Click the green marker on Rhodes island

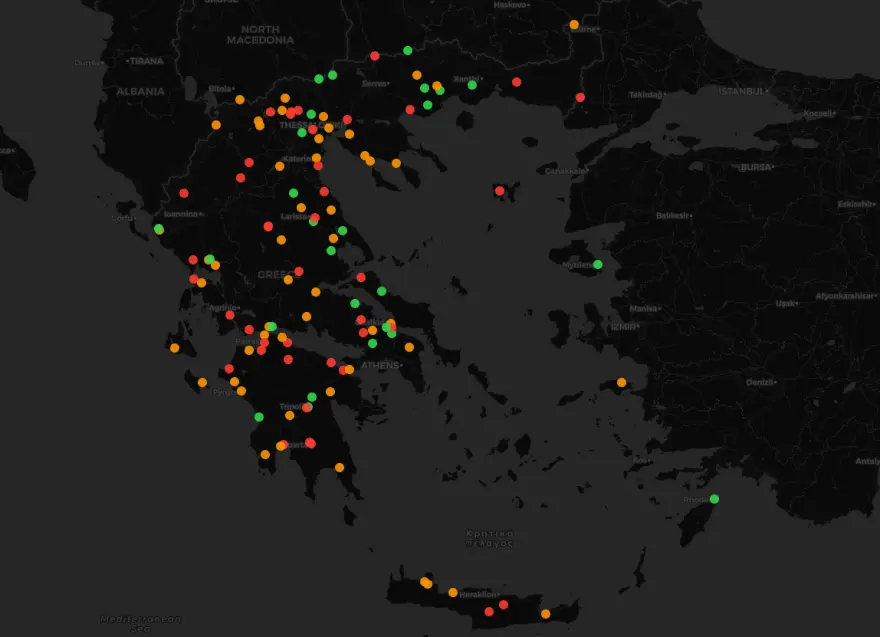[x=714, y=499]
